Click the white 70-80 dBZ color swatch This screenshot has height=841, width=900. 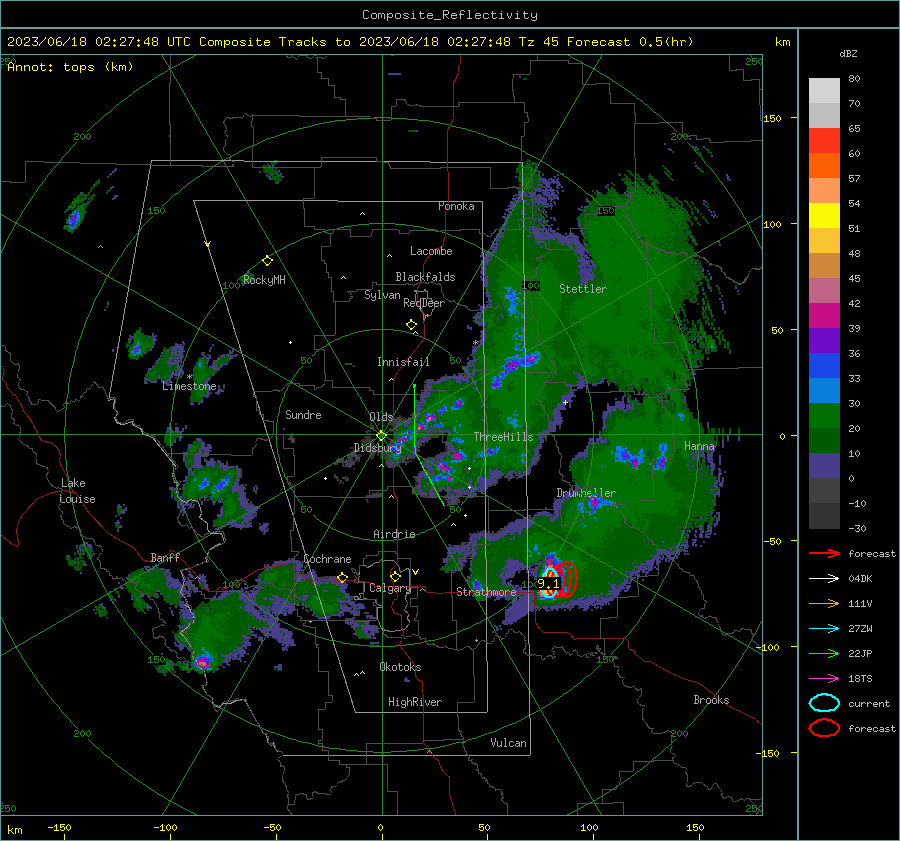[824, 91]
